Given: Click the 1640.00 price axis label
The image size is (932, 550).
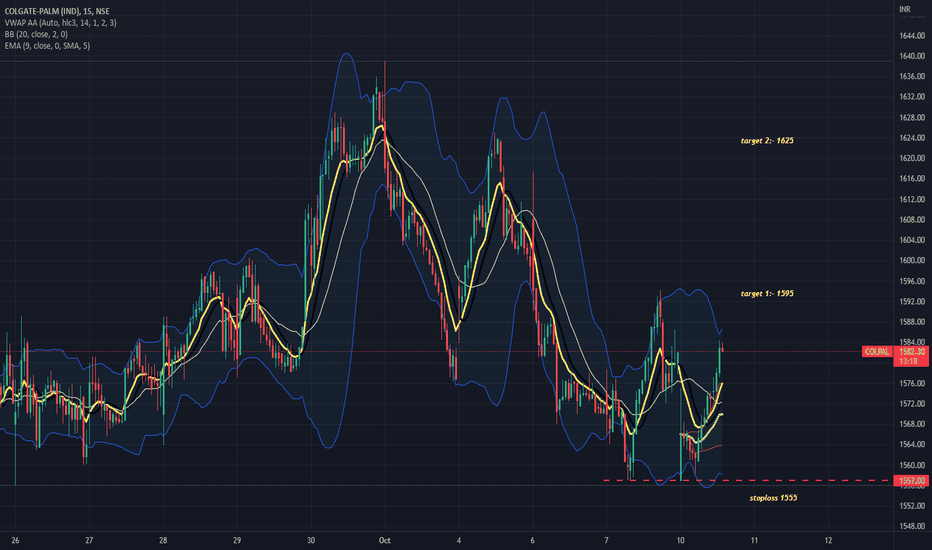Looking at the screenshot, I should pyautogui.click(x=912, y=56).
